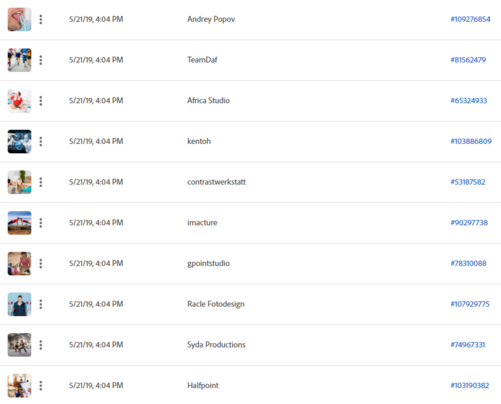Follow link #53187582
The width and height of the screenshot is (501, 404).
pos(468,182)
